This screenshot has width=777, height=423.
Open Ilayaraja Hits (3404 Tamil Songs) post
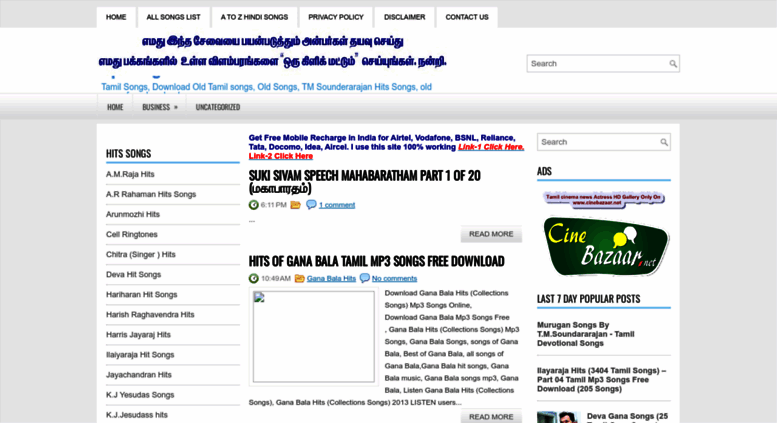click(x=602, y=380)
